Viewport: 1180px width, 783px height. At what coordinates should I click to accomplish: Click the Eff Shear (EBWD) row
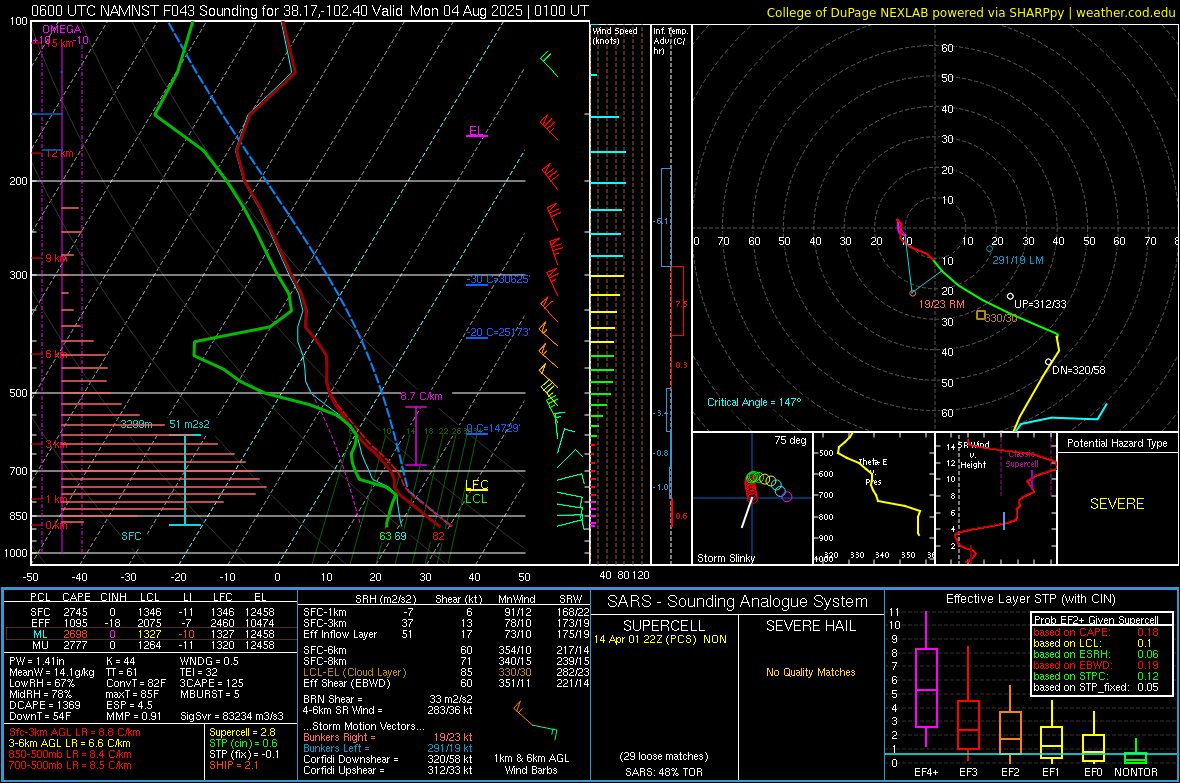pos(446,683)
